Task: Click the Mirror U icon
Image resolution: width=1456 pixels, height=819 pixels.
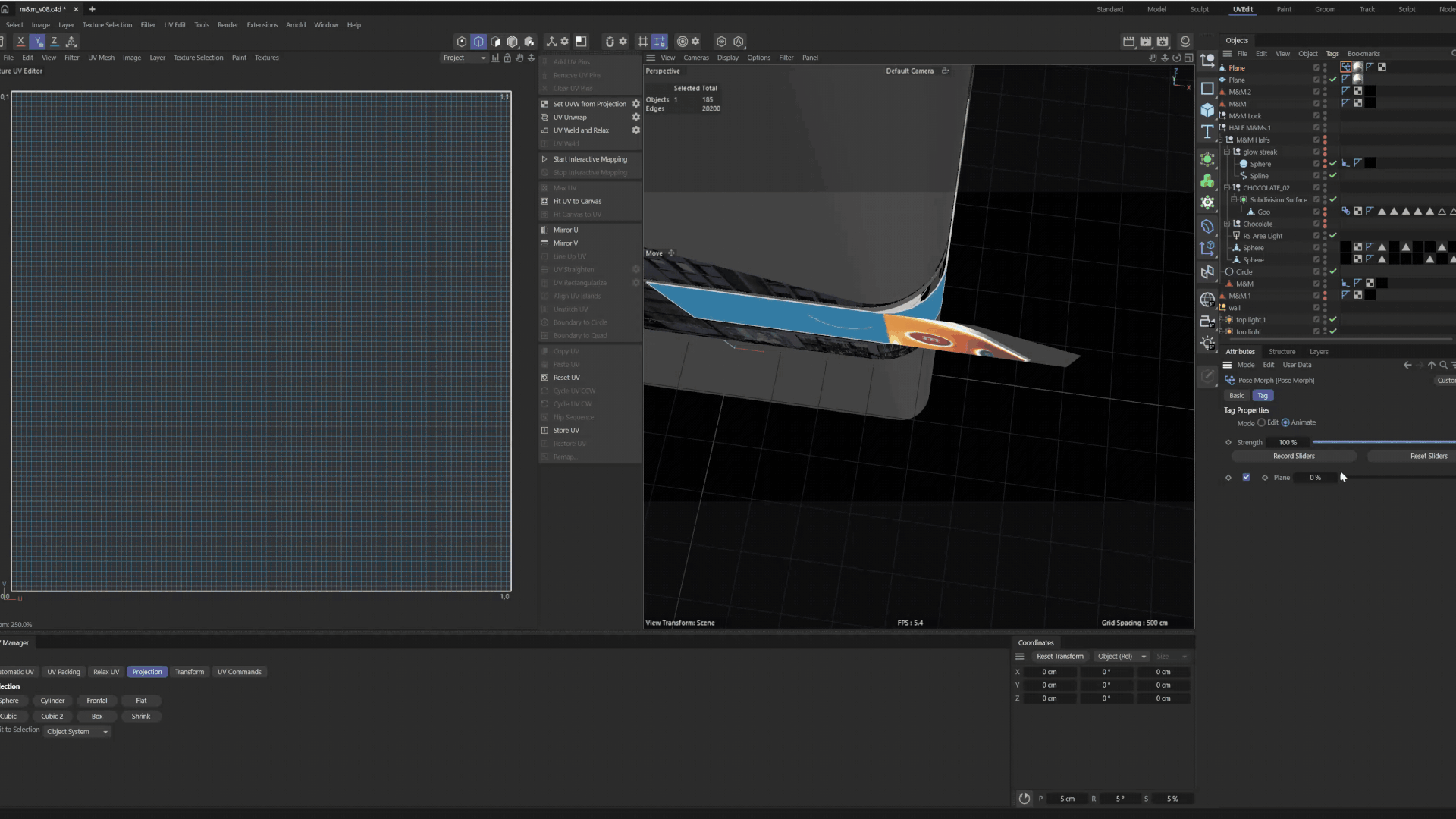Action: [x=544, y=230]
